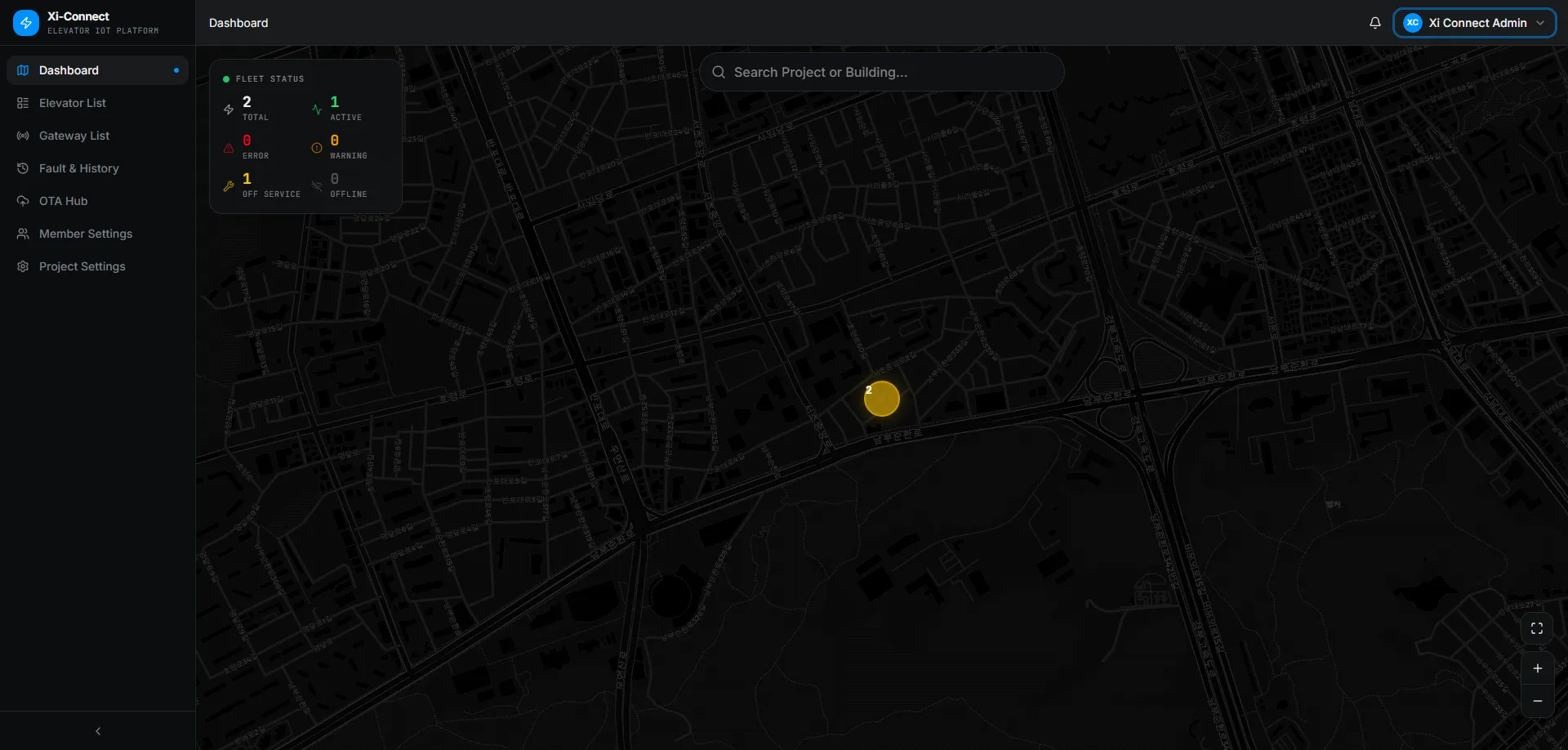Click the notification bell icon
Image resolution: width=1568 pixels, height=750 pixels.
pos(1374,23)
